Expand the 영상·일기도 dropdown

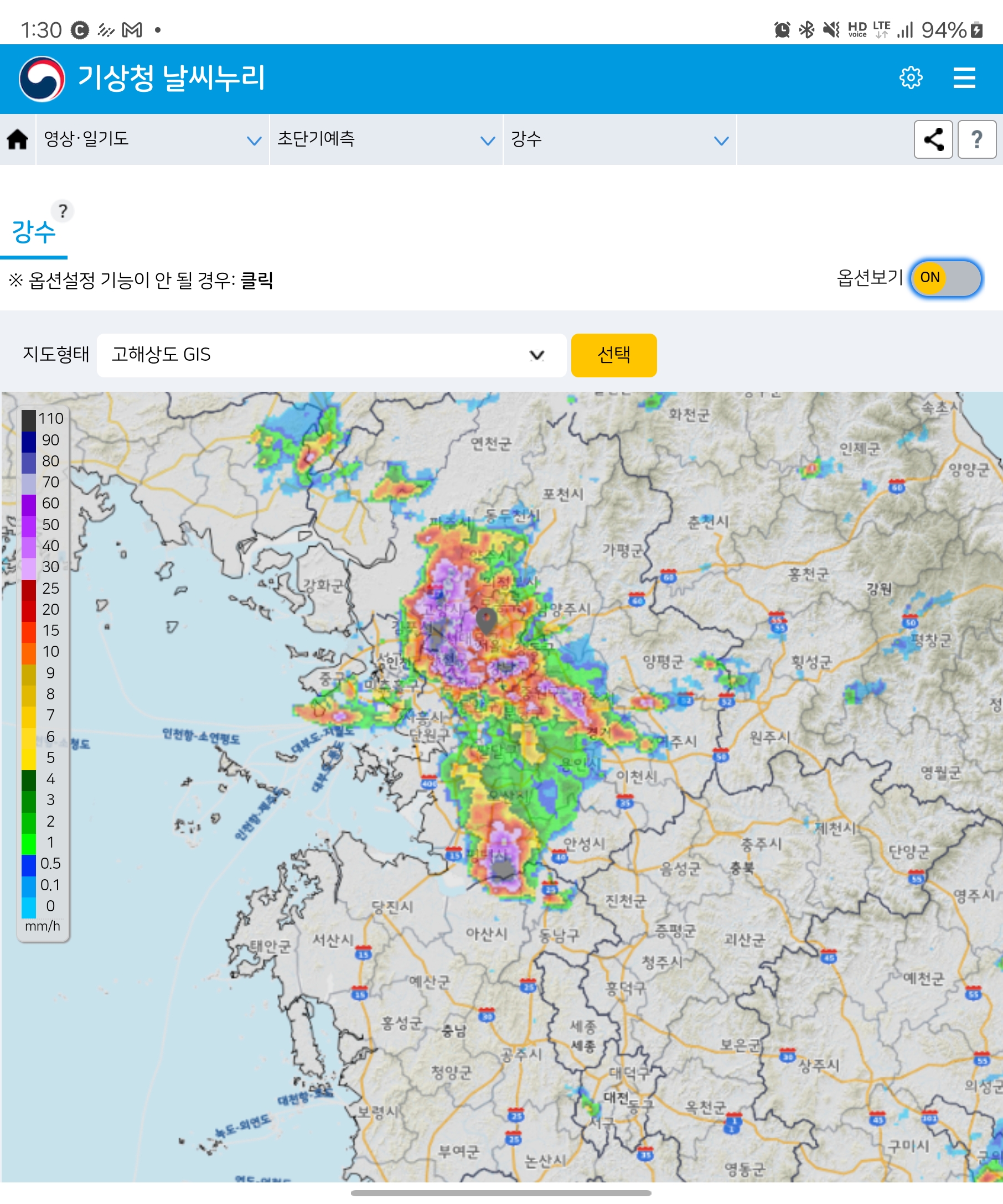click(153, 139)
